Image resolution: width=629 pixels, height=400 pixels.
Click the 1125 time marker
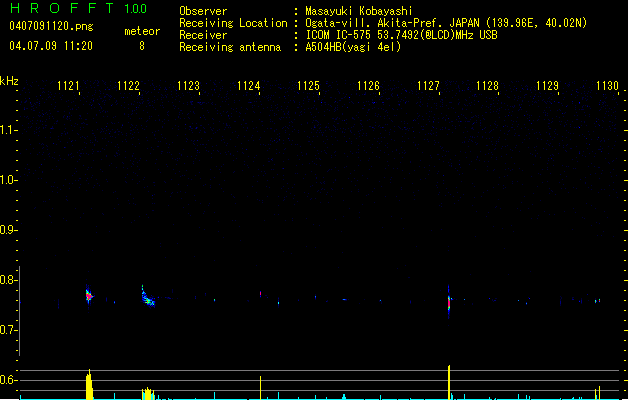click(x=308, y=86)
